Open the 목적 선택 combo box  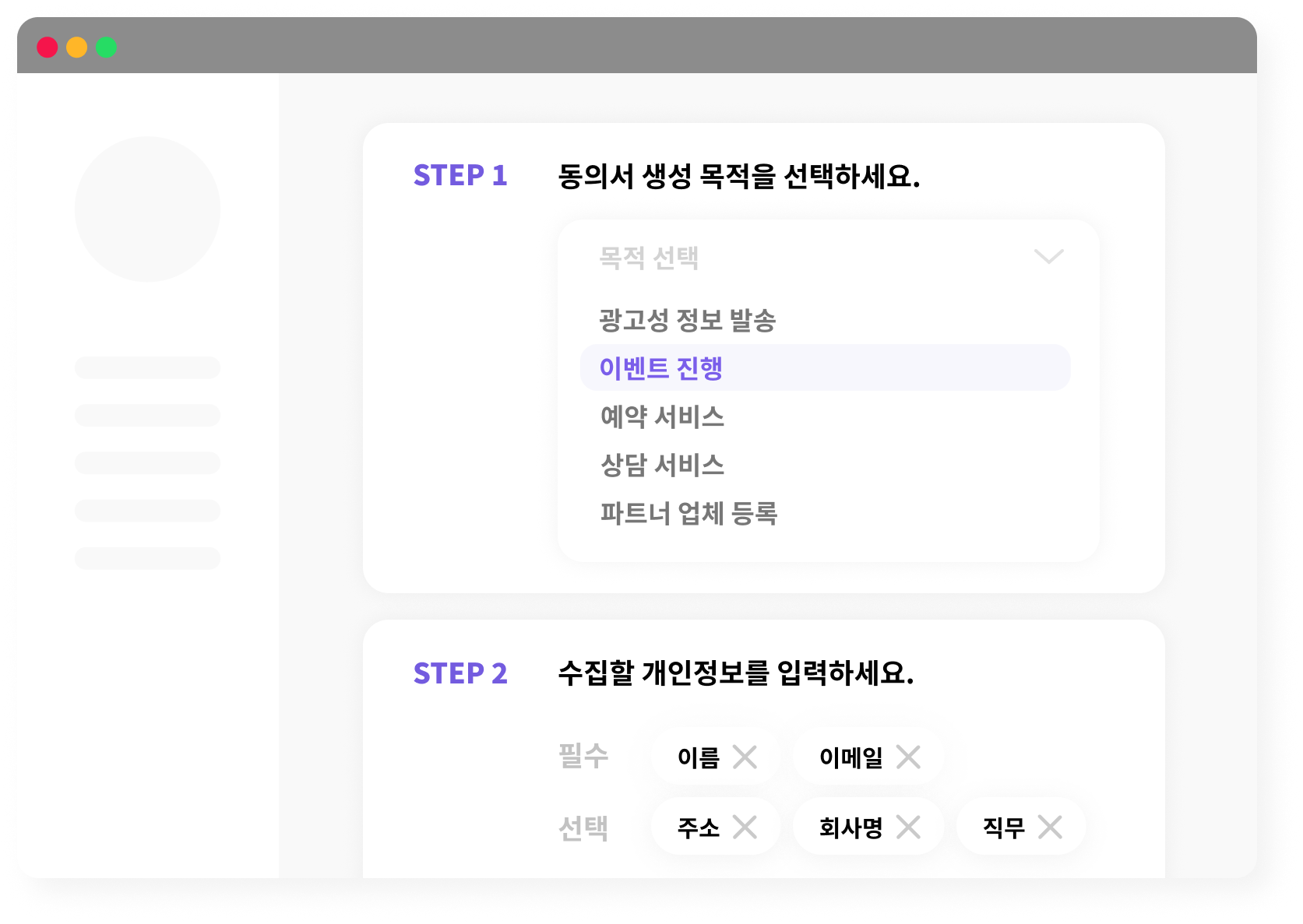pos(829,257)
